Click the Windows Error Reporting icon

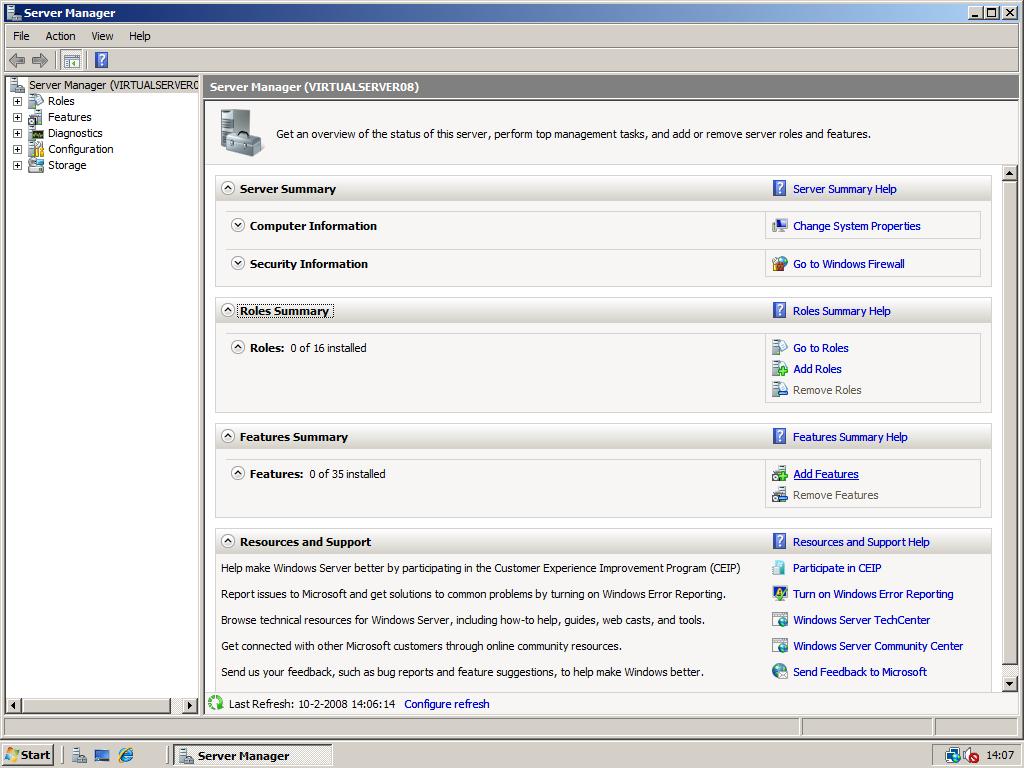coord(779,594)
